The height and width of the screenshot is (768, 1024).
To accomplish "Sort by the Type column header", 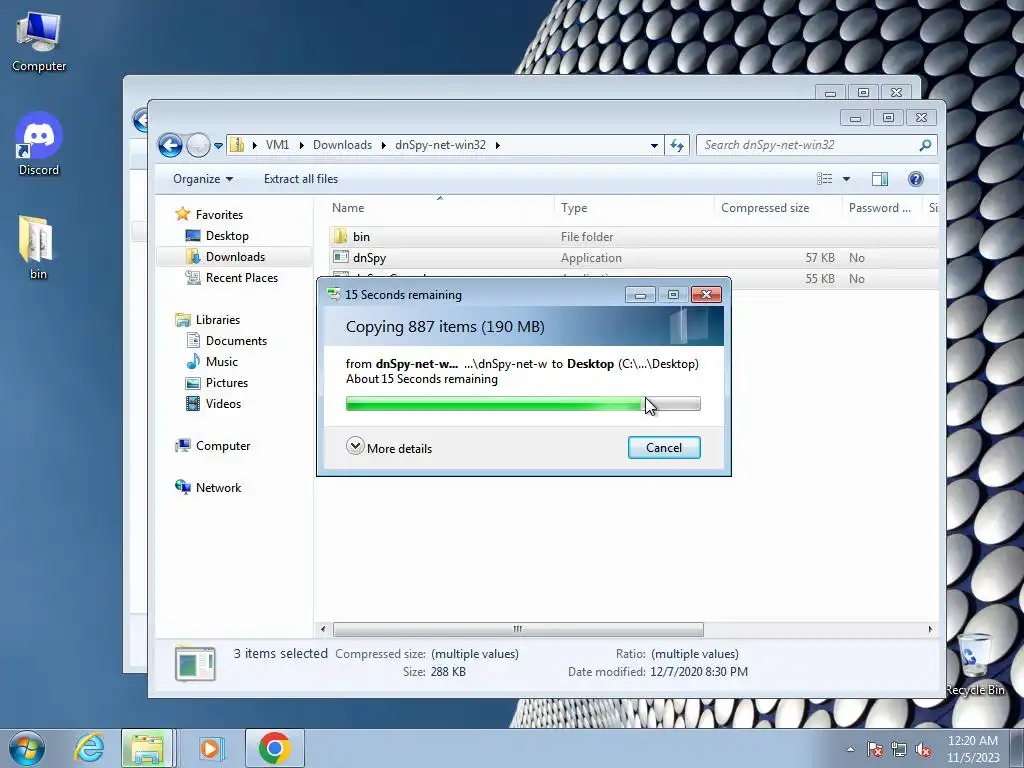I will point(633,208).
